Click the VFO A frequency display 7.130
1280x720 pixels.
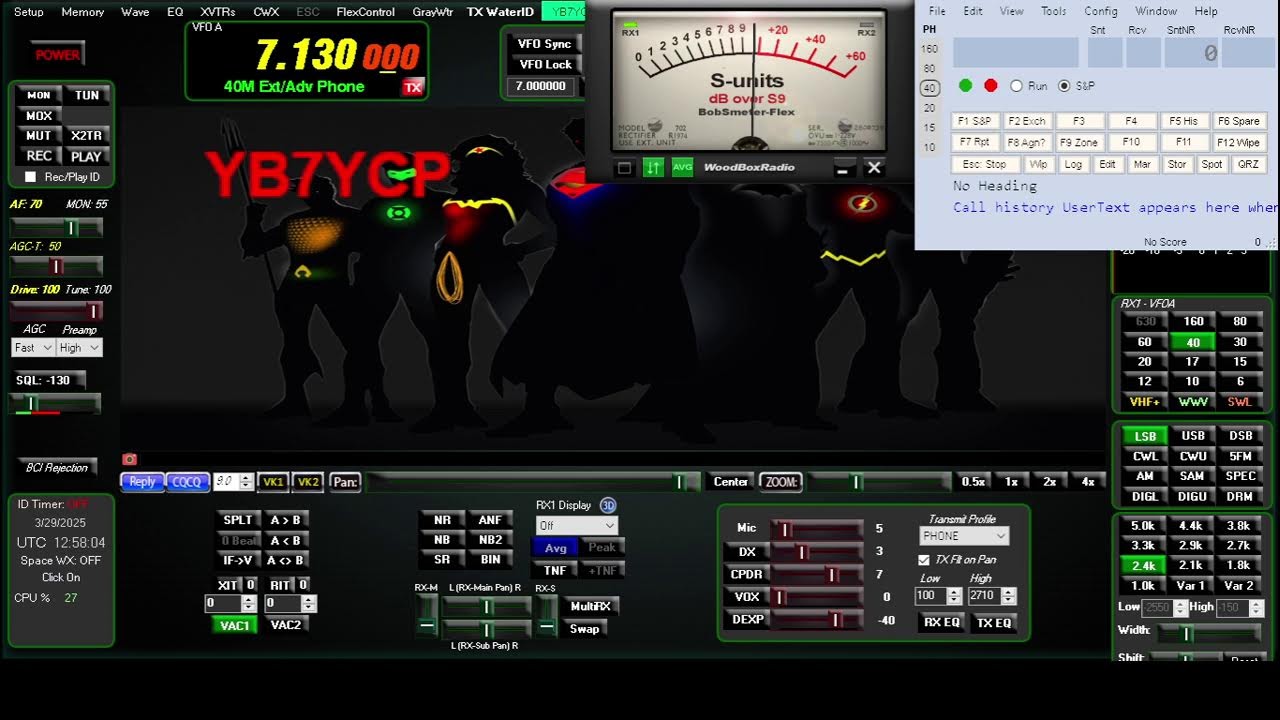337,54
